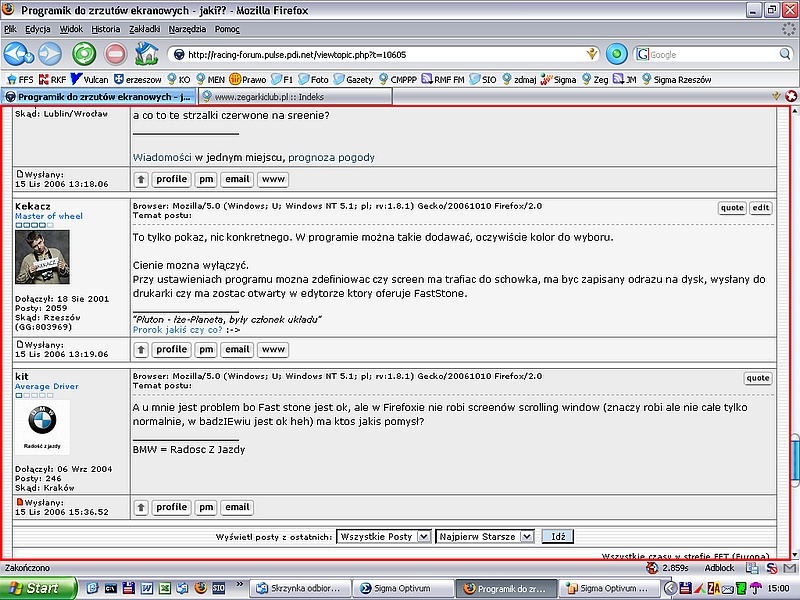The image size is (800, 600).
Task: Click the green Go button beside address bar
Action: click(617, 54)
